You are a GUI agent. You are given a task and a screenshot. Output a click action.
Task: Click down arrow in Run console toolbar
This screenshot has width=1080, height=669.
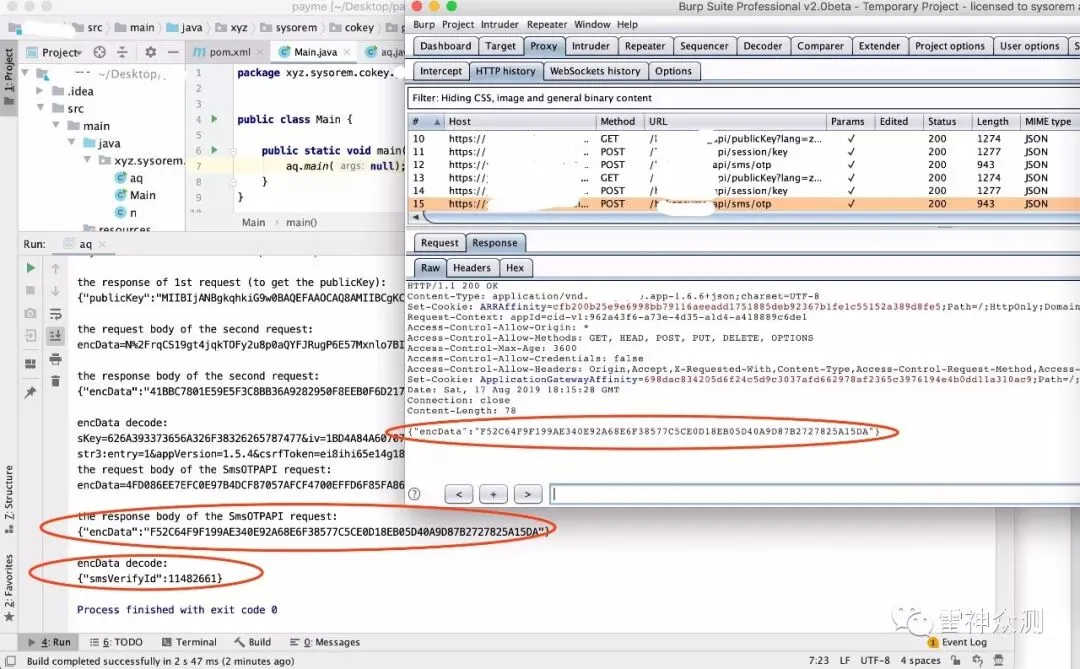56,291
